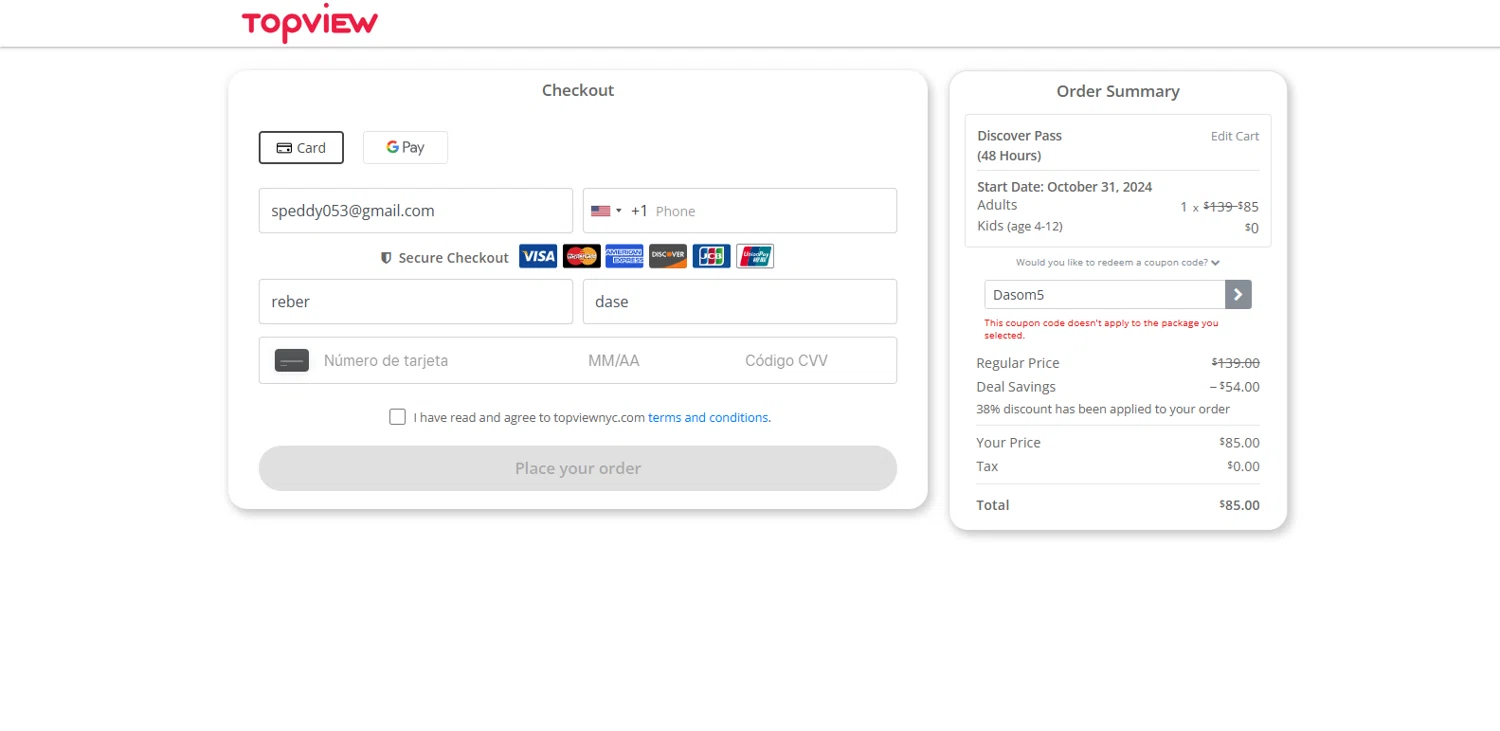Screen dimensions: 1500x731
Task: Click the 'Checkout' heading
Action: click(578, 90)
